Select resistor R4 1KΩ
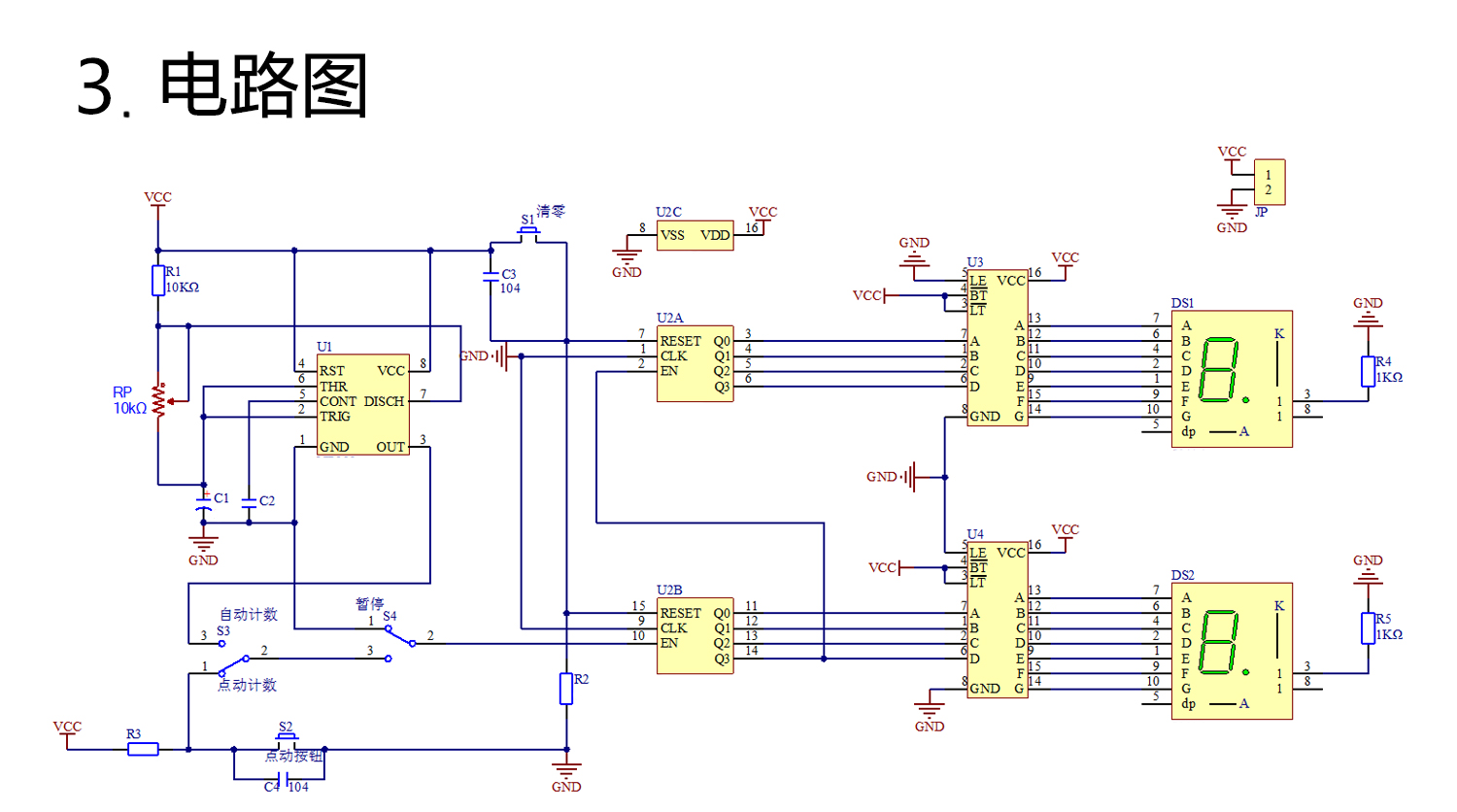 tap(1369, 371)
